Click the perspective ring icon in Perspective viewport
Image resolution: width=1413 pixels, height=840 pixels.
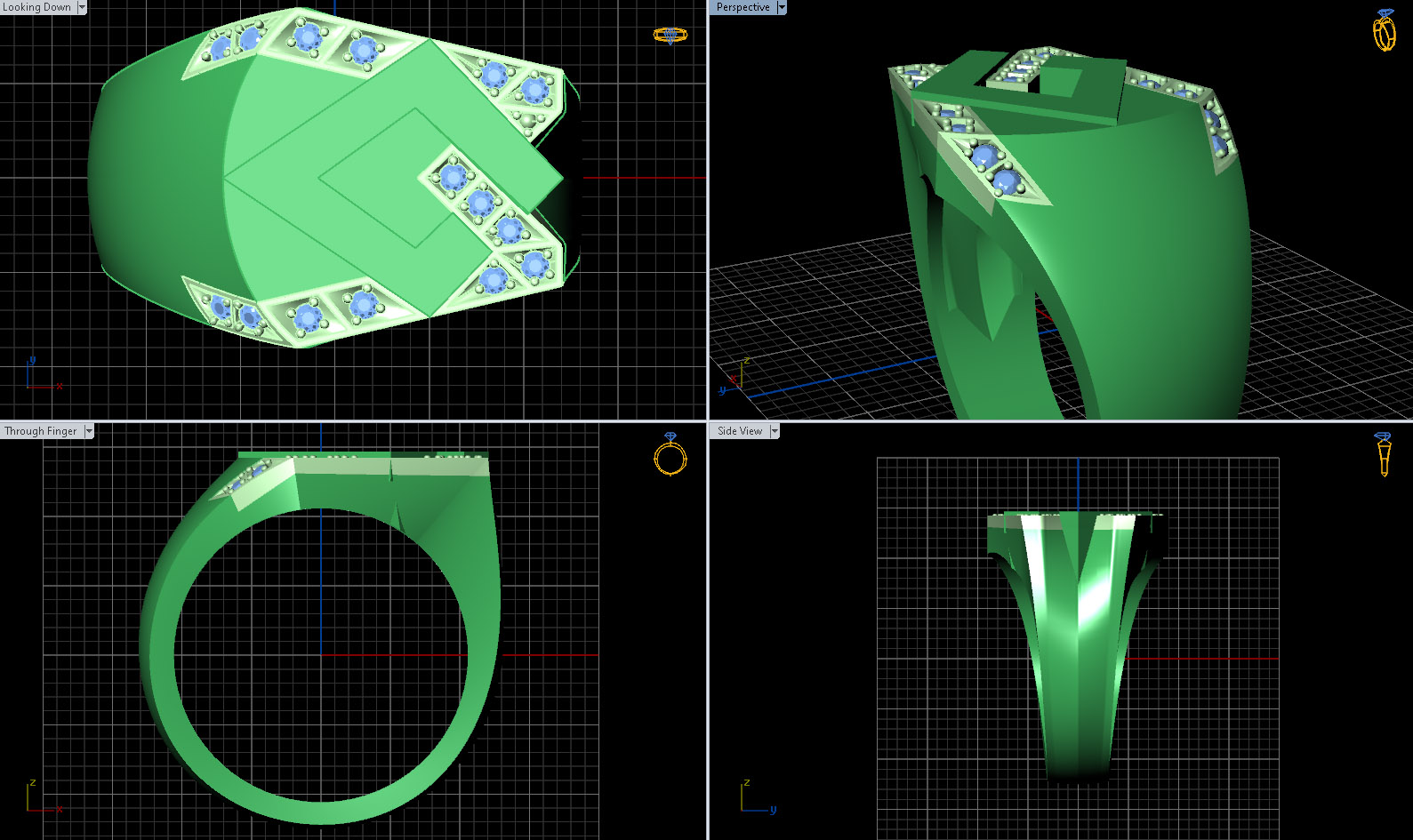tap(1384, 30)
